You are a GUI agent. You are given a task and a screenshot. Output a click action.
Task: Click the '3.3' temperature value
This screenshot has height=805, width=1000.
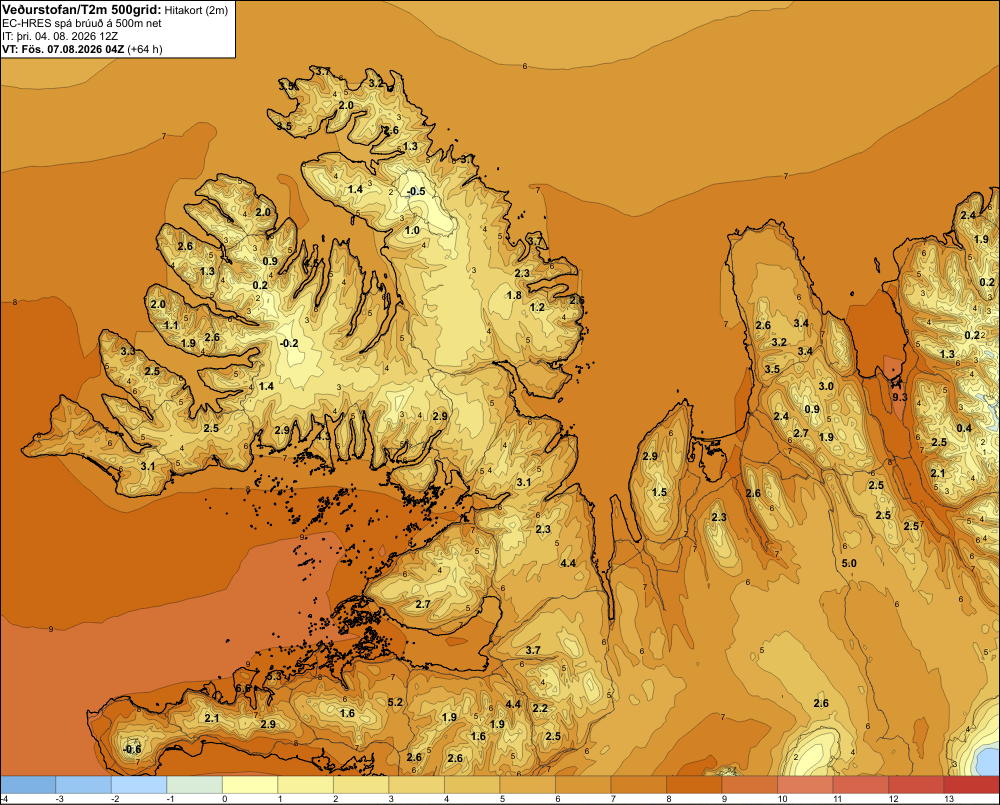pos(128,351)
